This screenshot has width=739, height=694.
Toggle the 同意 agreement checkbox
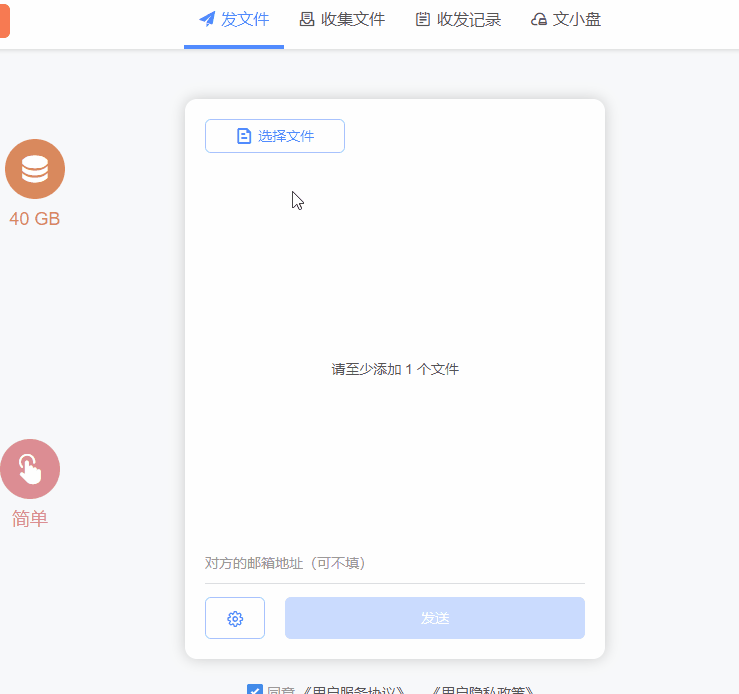click(255, 691)
